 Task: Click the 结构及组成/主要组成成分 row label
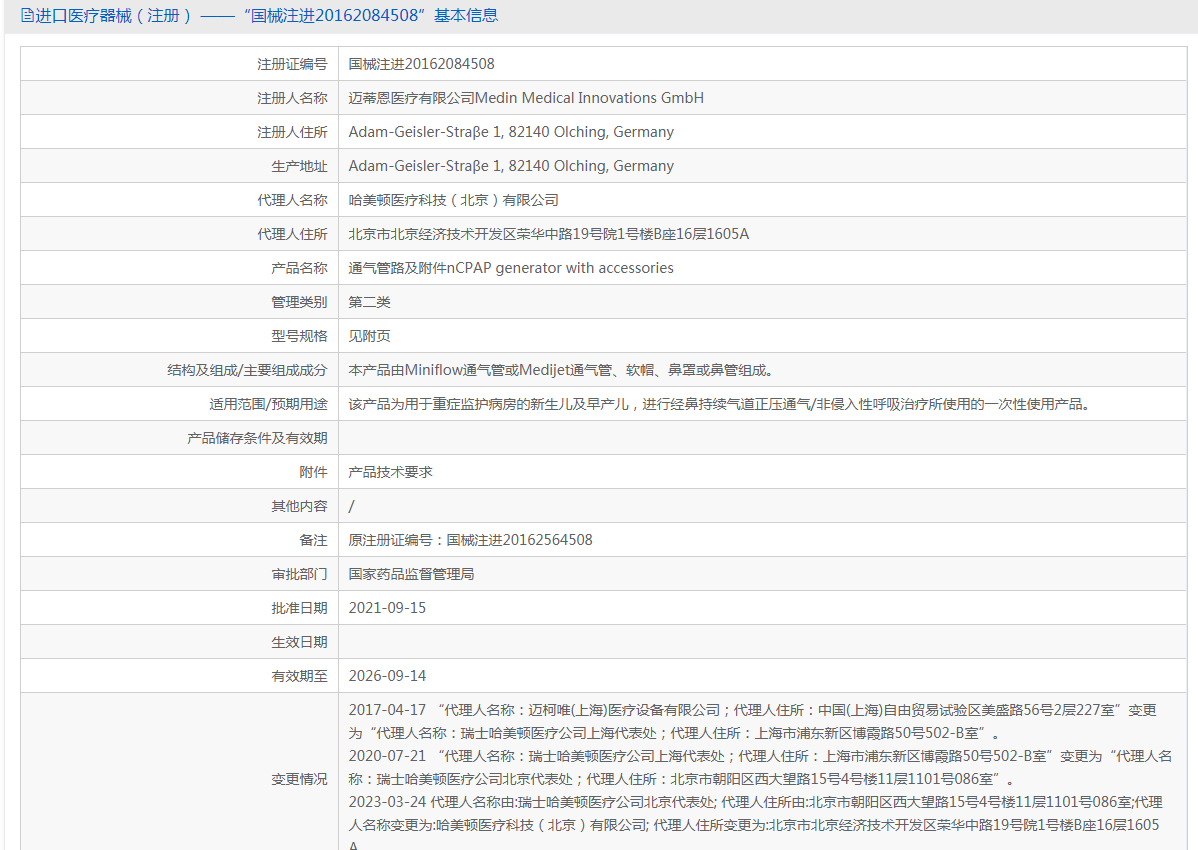[x=247, y=370]
